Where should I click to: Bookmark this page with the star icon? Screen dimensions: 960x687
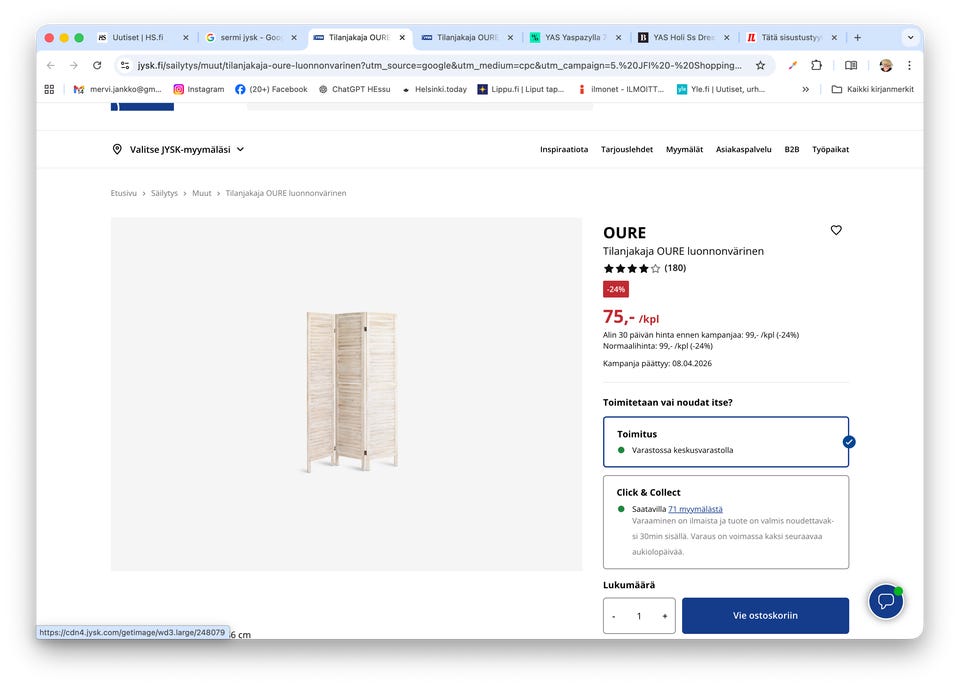point(760,65)
